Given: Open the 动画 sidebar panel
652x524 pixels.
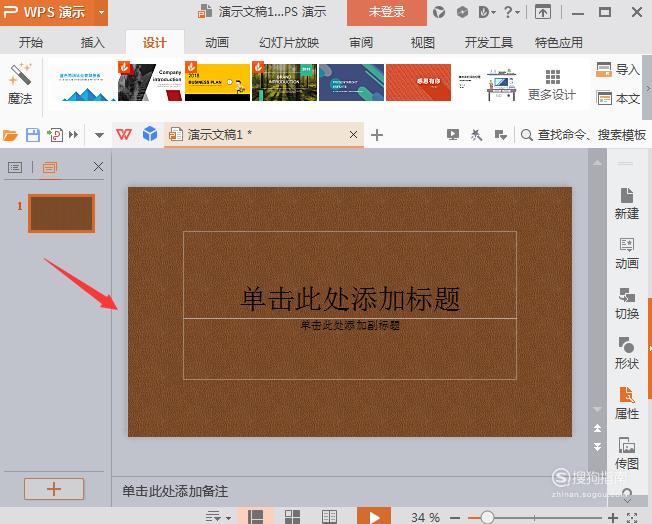Looking at the screenshot, I should 627,254.
